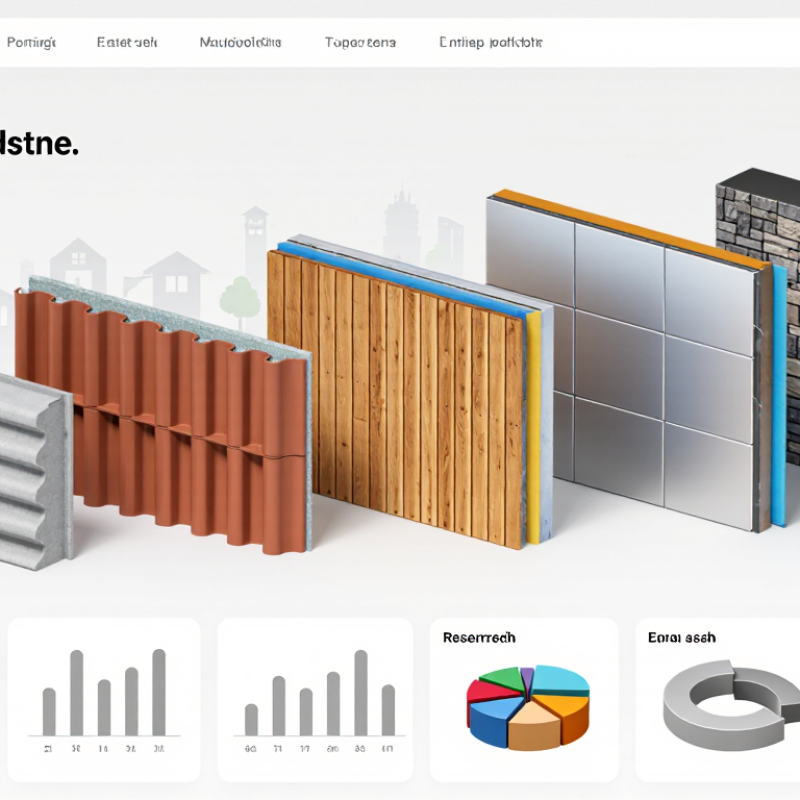This screenshot has width=800, height=800.
Task: Open the first grey bar chart card
Action: 104,699
